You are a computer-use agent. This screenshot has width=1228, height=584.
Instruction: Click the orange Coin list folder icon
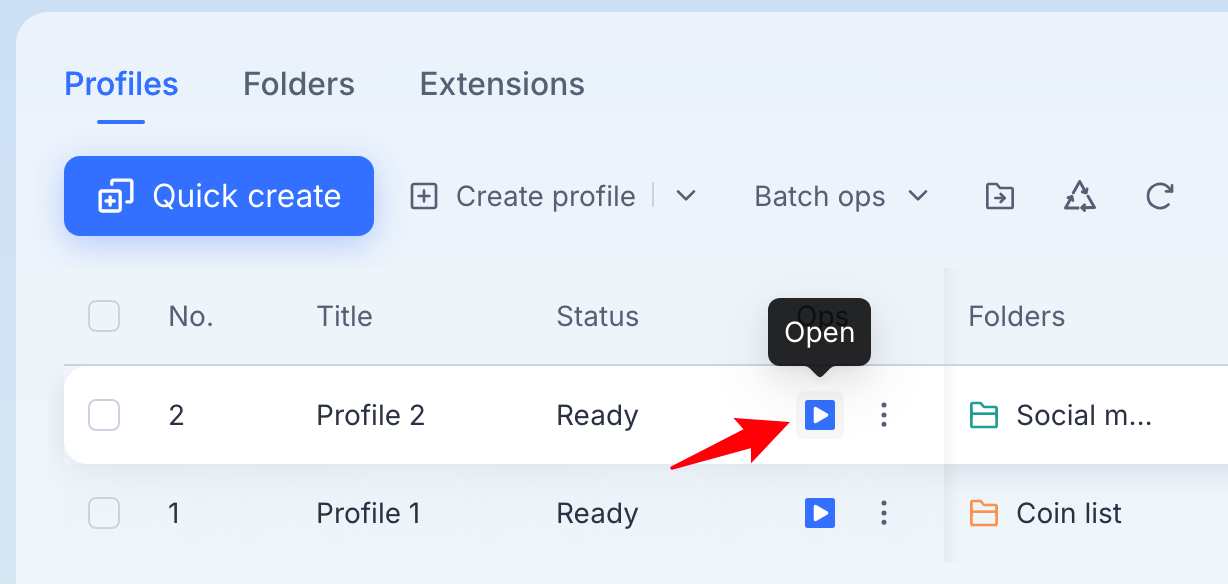(984, 514)
